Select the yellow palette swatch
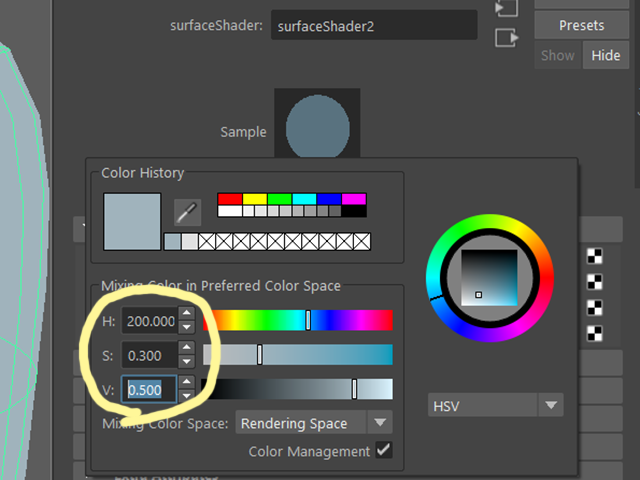The image size is (640, 480). click(x=255, y=199)
